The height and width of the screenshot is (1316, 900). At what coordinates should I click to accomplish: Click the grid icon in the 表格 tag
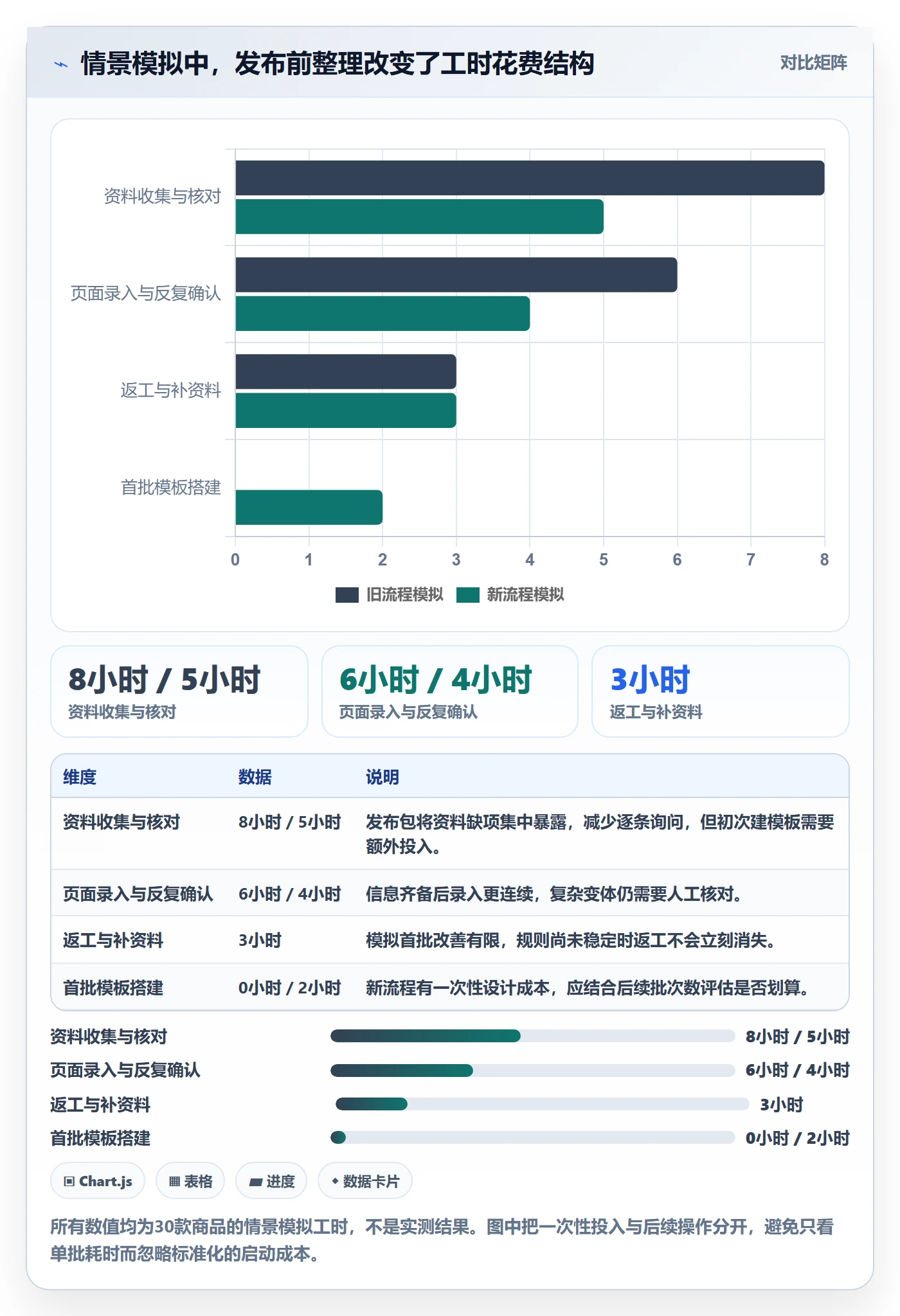coord(174,1181)
